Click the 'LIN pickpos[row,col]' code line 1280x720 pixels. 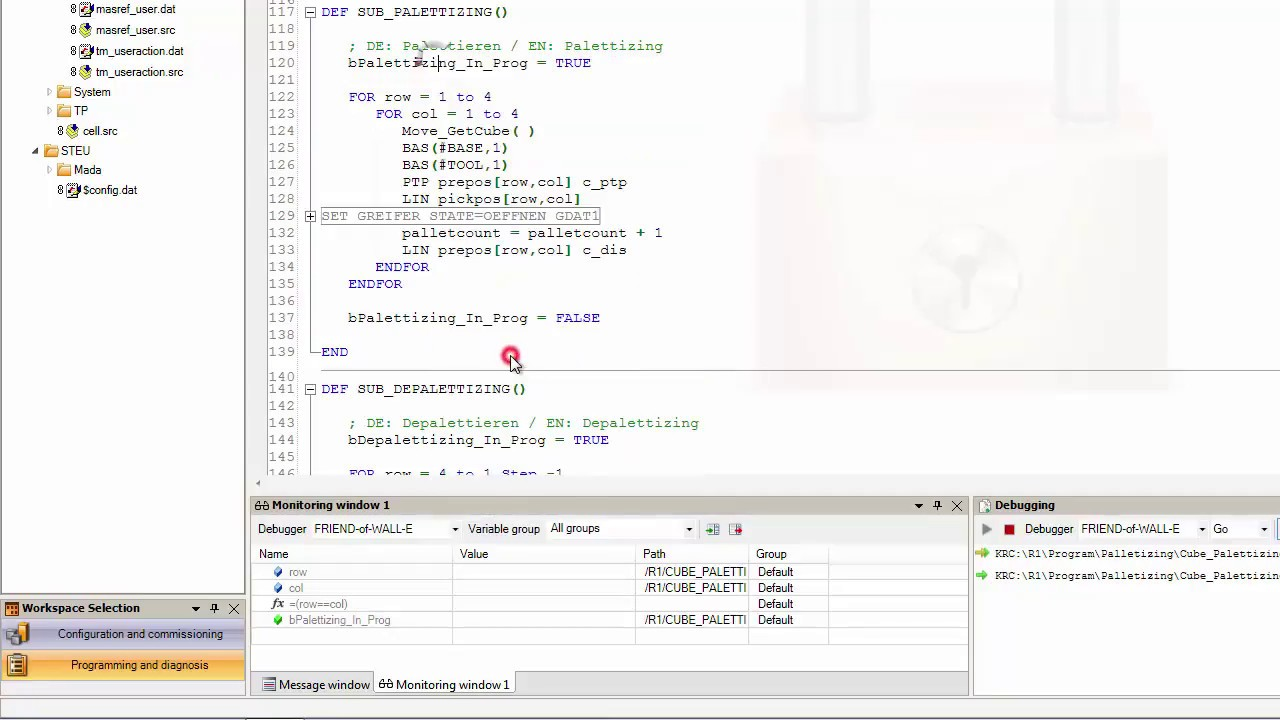[491, 199]
